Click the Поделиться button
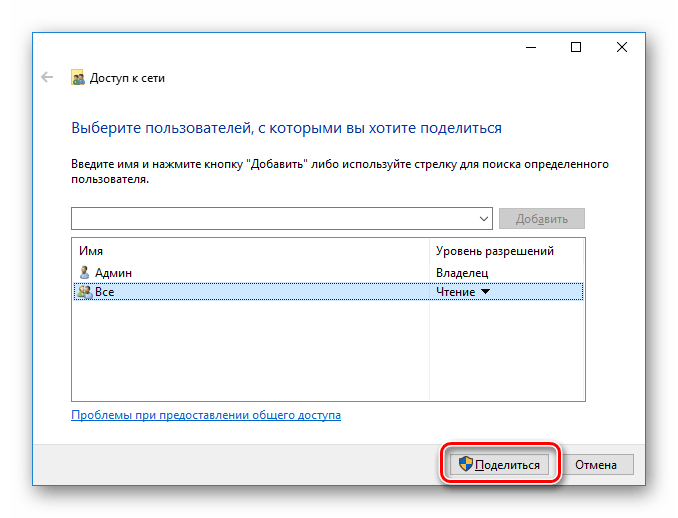678x518 pixels. tap(499, 464)
